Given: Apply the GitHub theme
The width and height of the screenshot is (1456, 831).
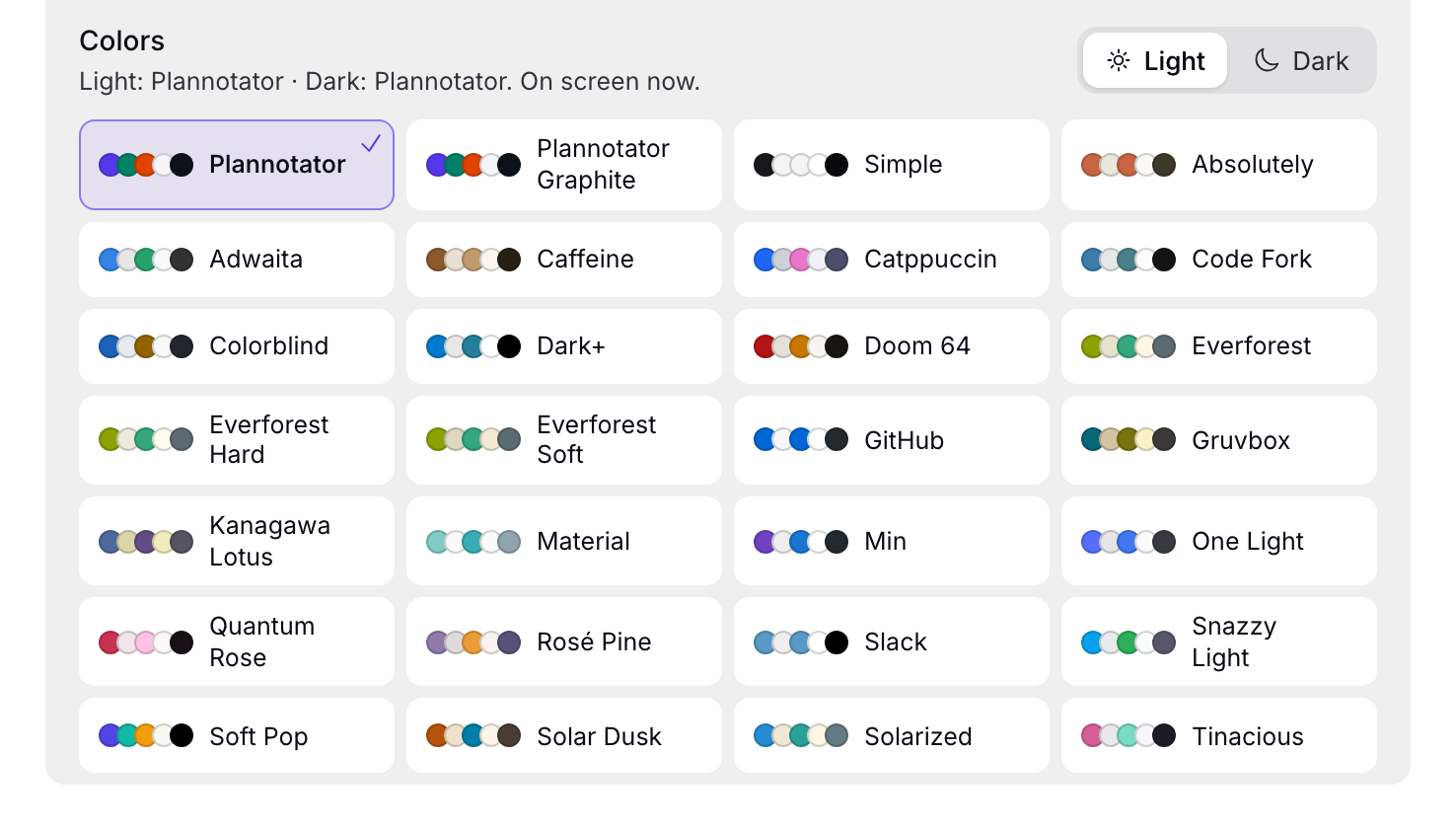Looking at the screenshot, I should point(892,440).
